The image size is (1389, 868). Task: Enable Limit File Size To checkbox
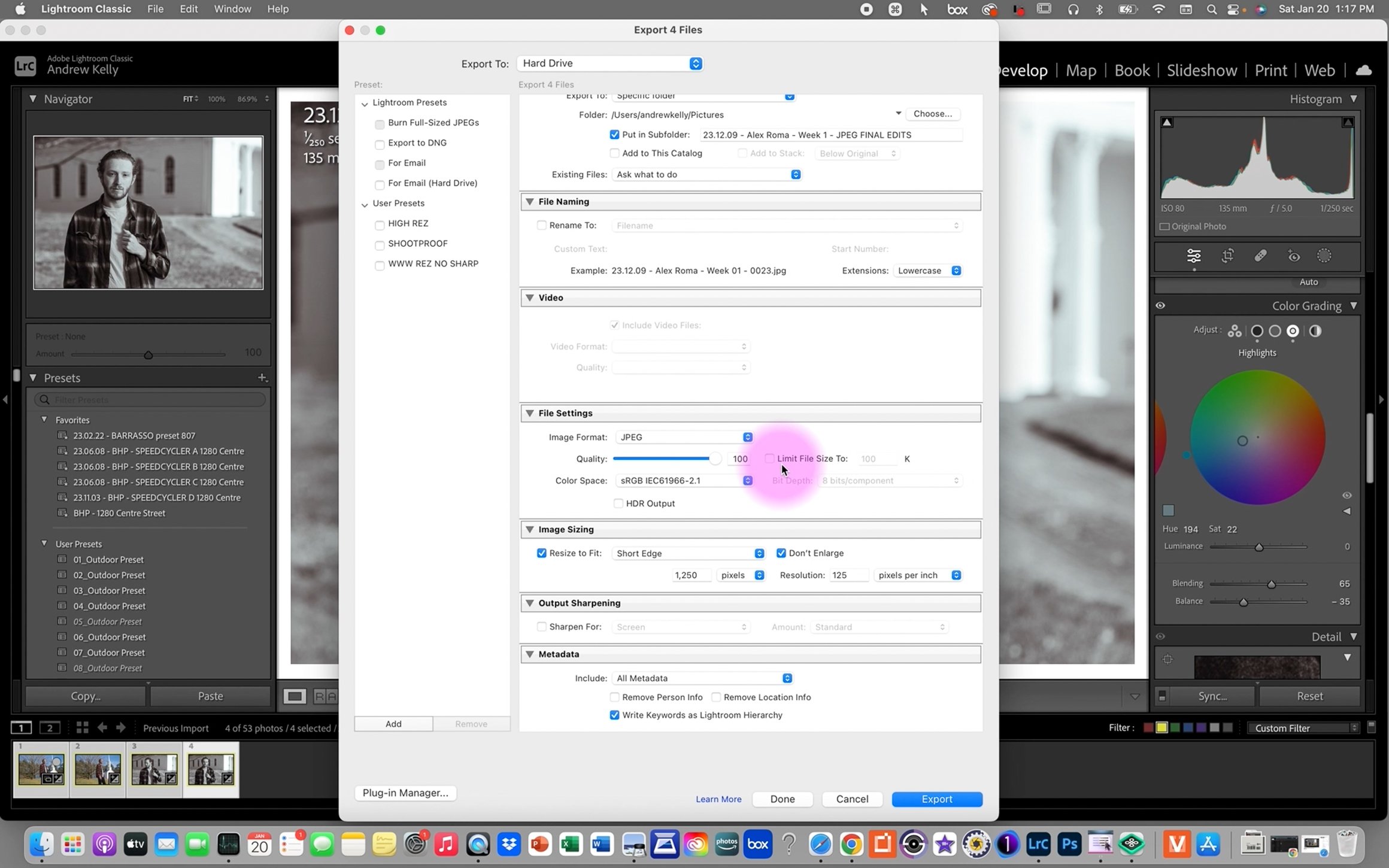[x=769, y=459]
